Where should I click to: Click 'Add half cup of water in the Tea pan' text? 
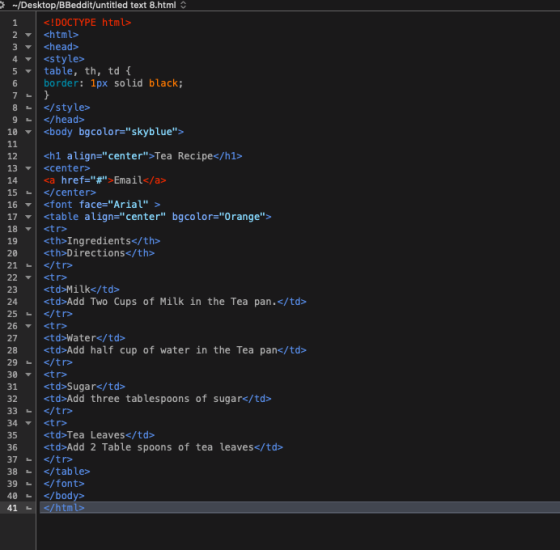pos(172,350)
